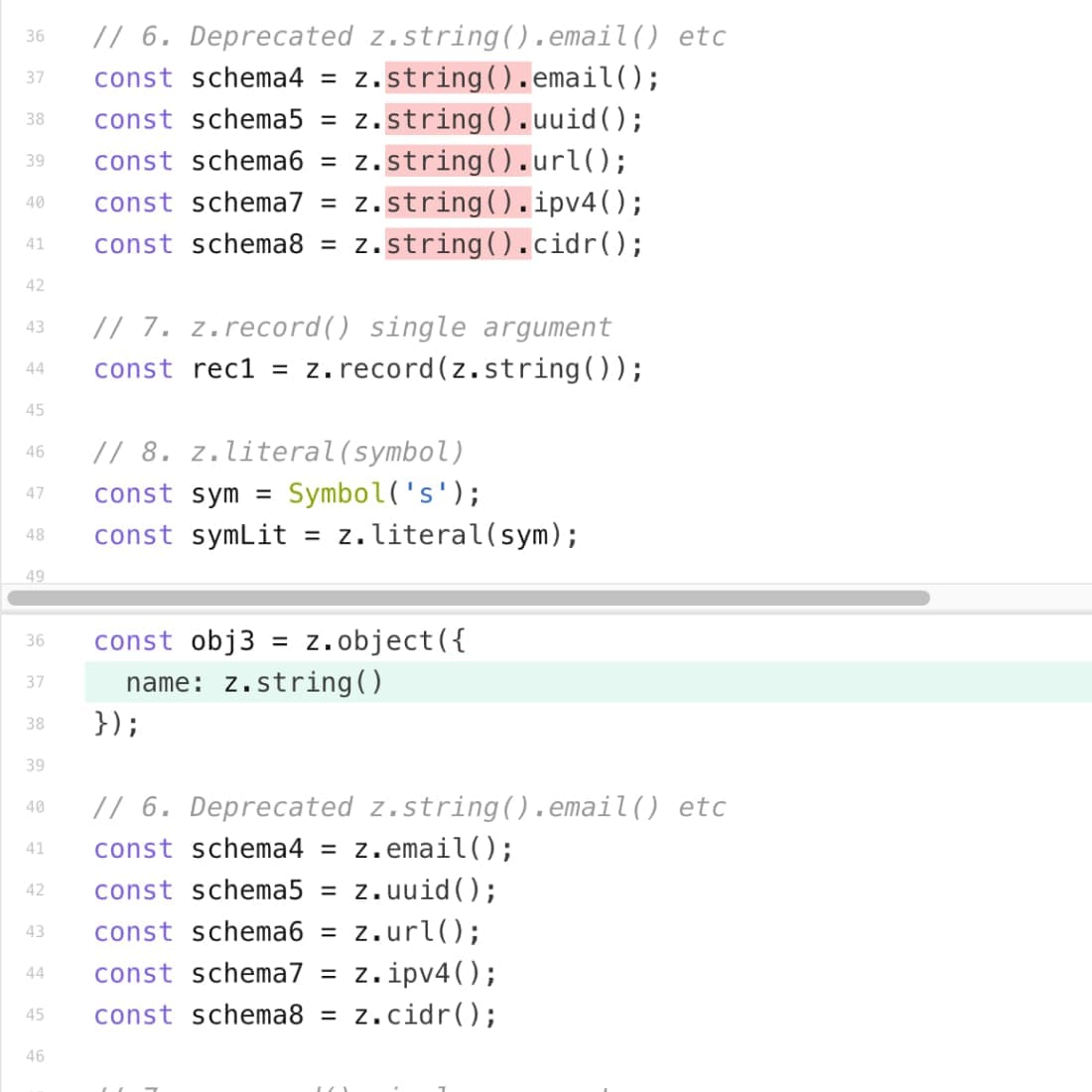Click line number 45 in the bottom pane
This screenshot has height=1092, width=1092.
coord(35,1016)
